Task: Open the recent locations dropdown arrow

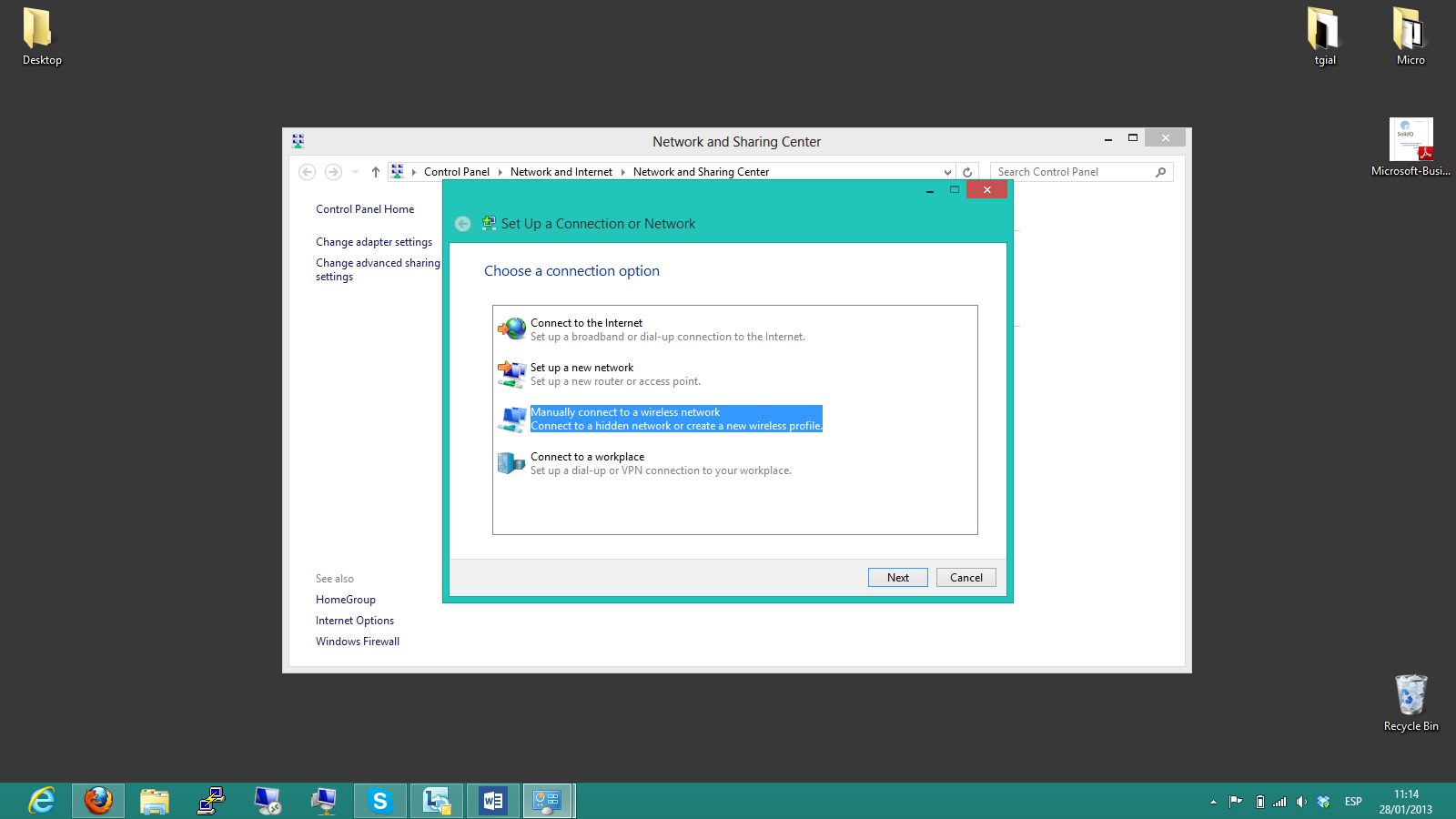Action: coord(355,172)
